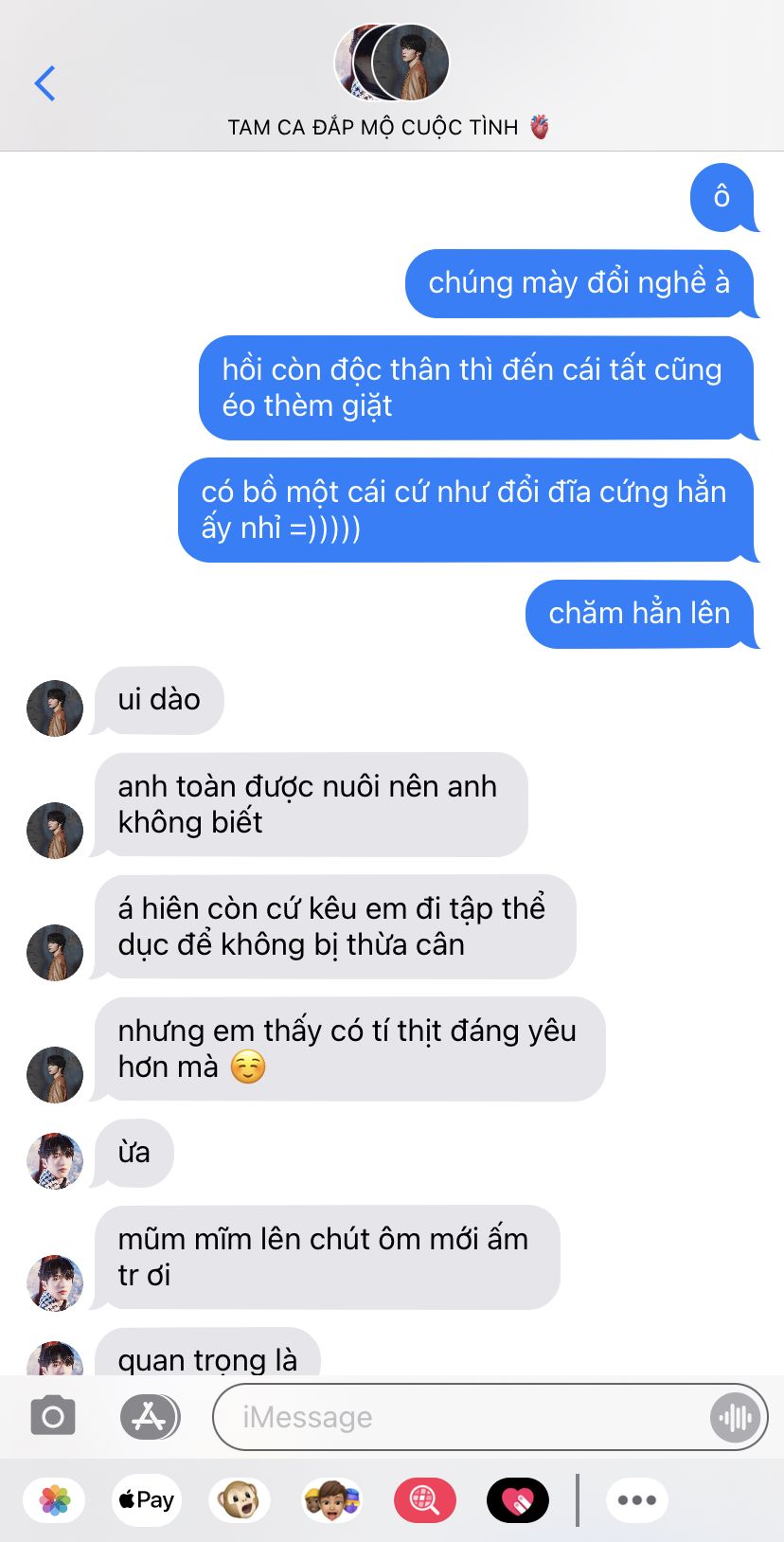Select the 'mũm mĩm lên chút' message bubble
The height and width of the screenshot is (1542, 784).
click(x=326, y=1257)
